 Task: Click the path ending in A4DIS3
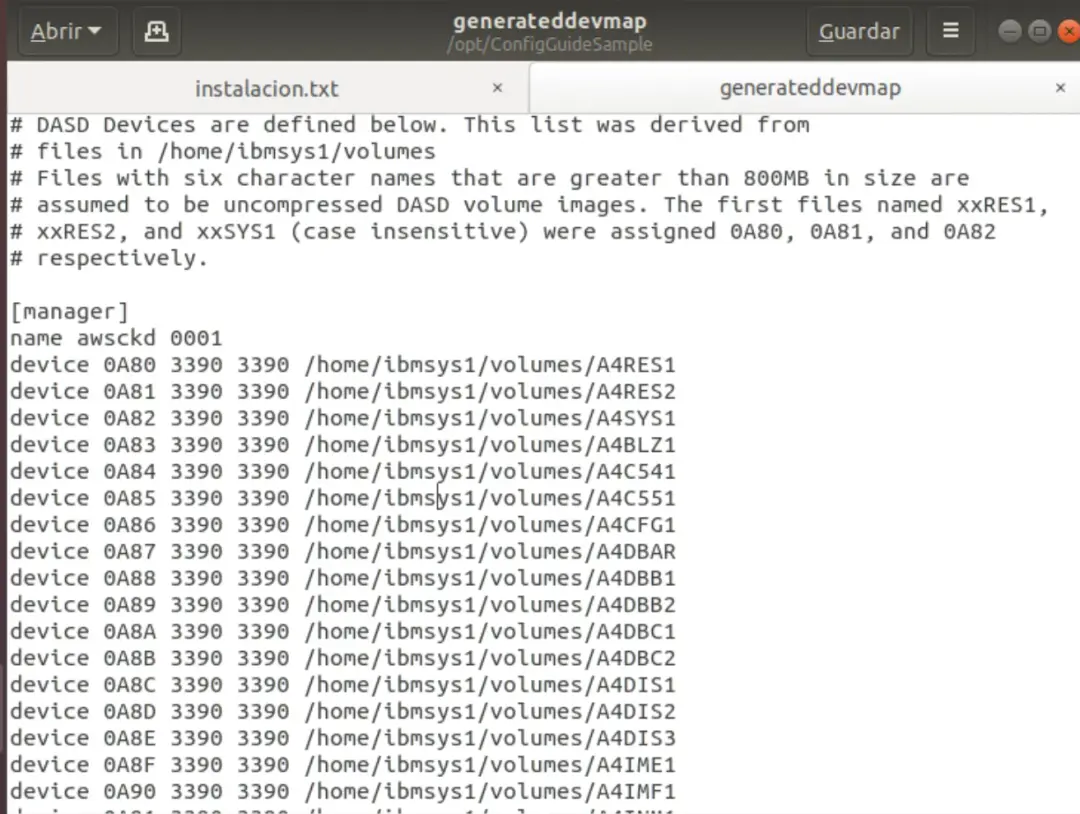pos(490,738)
